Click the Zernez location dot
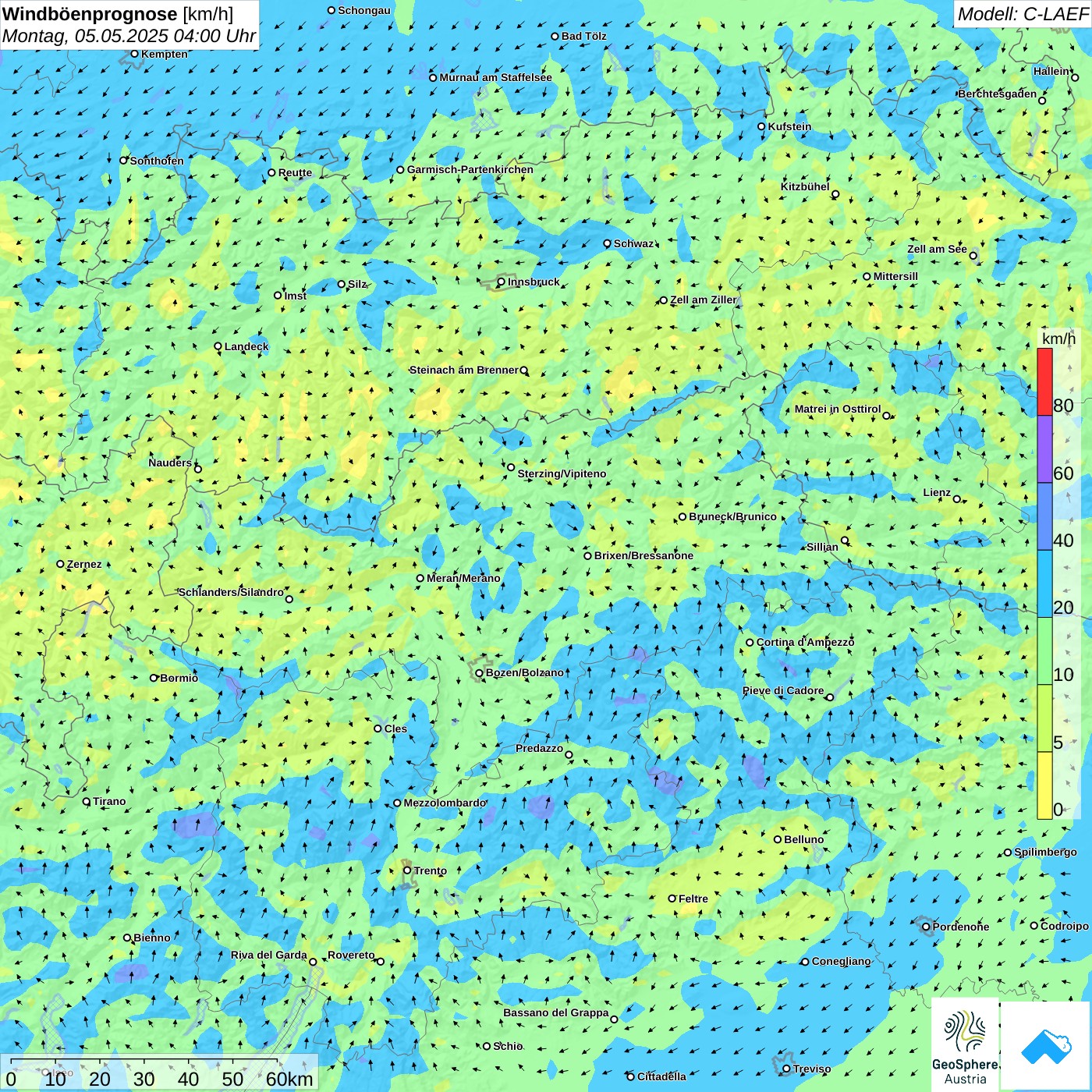The width and height of the screenshot is (1092, 1092). (x=61, y=564)
